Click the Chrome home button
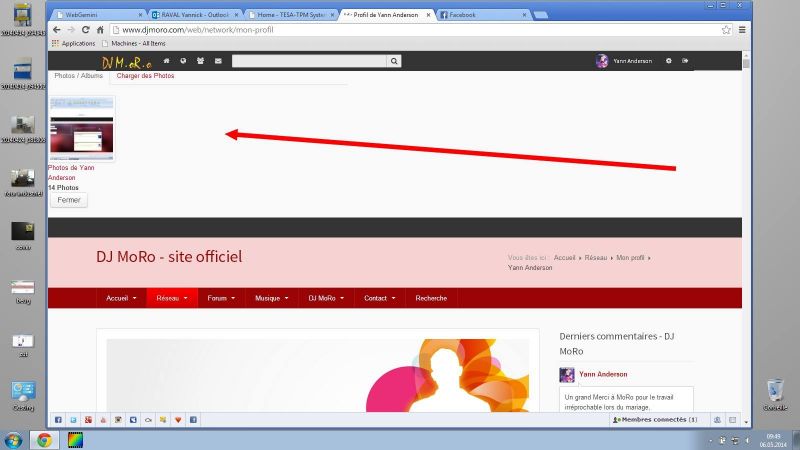The height and width of the screenshot is (450, 800). pyautogui.click(x=100, y=30)
